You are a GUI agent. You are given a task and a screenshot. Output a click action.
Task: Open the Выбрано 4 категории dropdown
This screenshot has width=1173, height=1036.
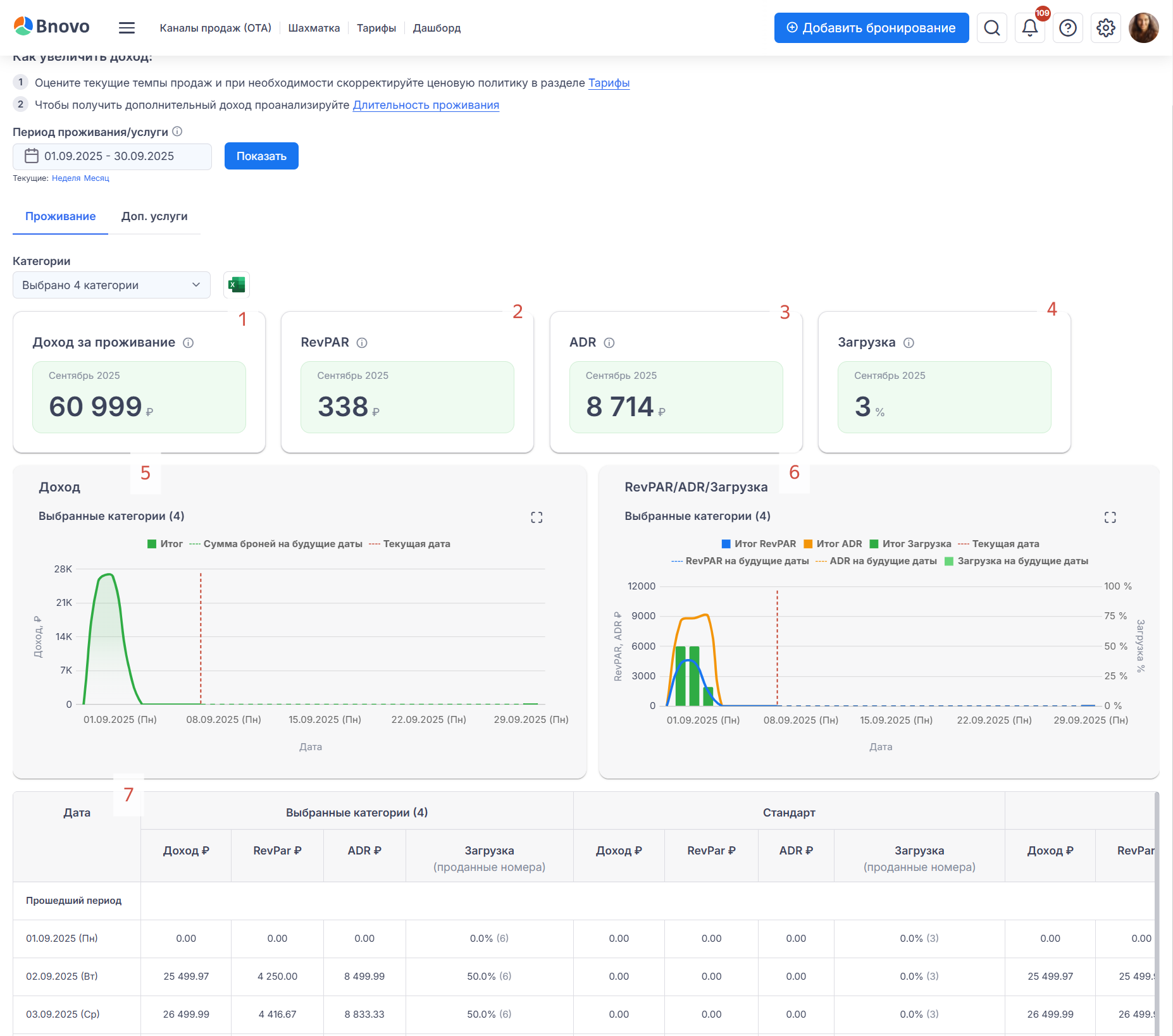(111, 285)
